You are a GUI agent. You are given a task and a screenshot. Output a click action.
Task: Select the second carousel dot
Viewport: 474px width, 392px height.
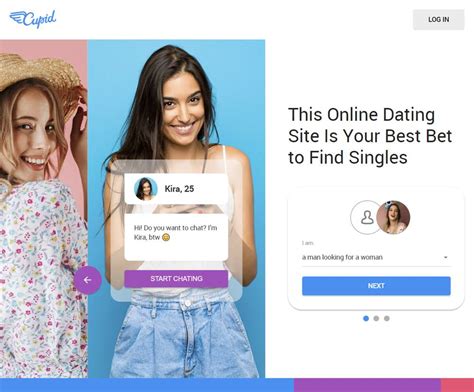(x=376, y=318)
